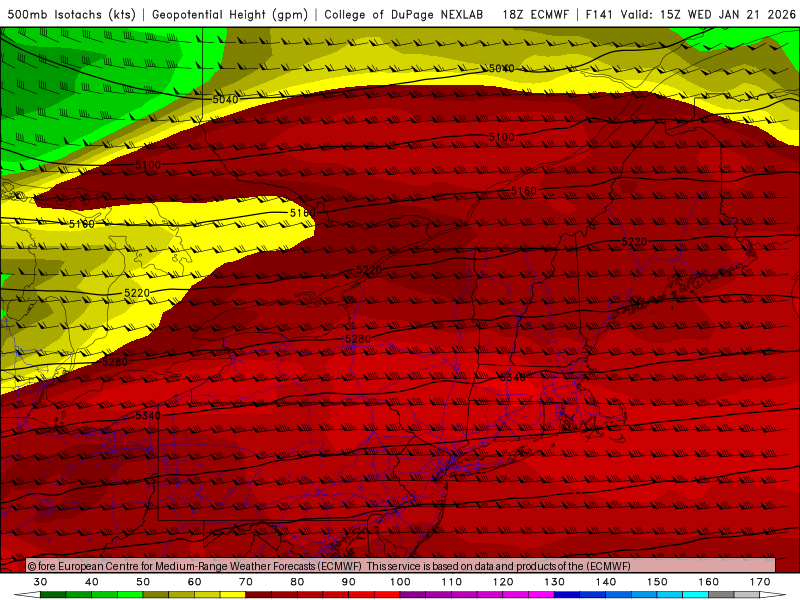This screenshot has width=800, height=600.
Task: Click the legend value 130
Action: (554, 582)
